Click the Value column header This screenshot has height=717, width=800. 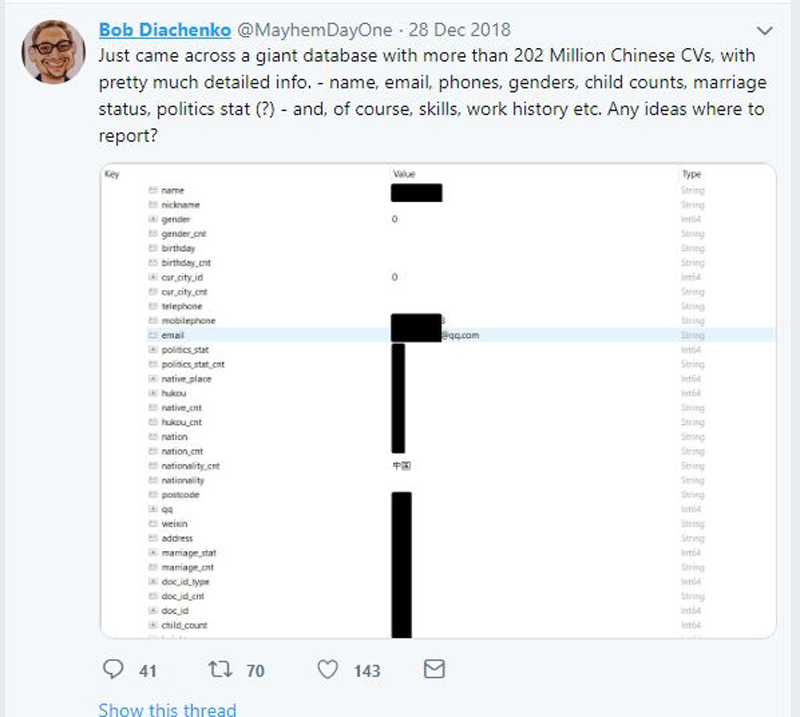tap(404, 174)
